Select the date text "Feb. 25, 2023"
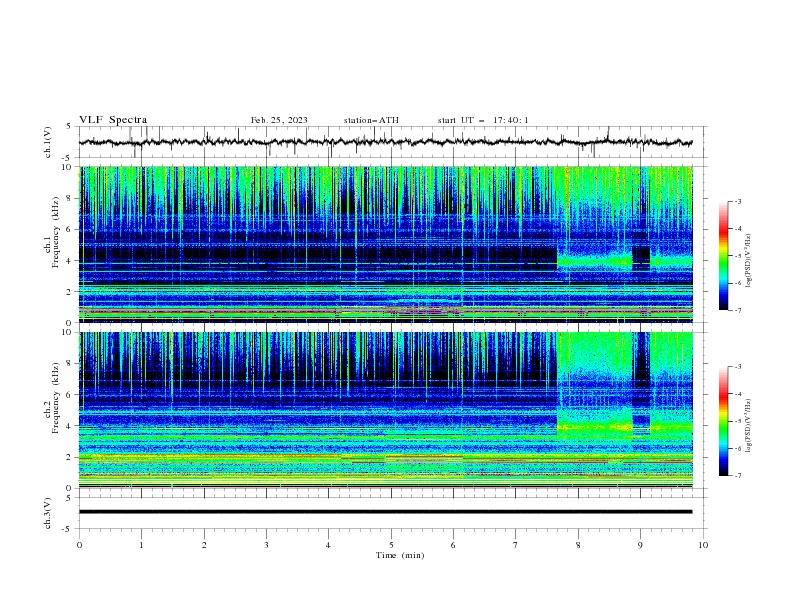Image resolution: width=792 pixels, height=612 pixels. (x=279, y=120)
